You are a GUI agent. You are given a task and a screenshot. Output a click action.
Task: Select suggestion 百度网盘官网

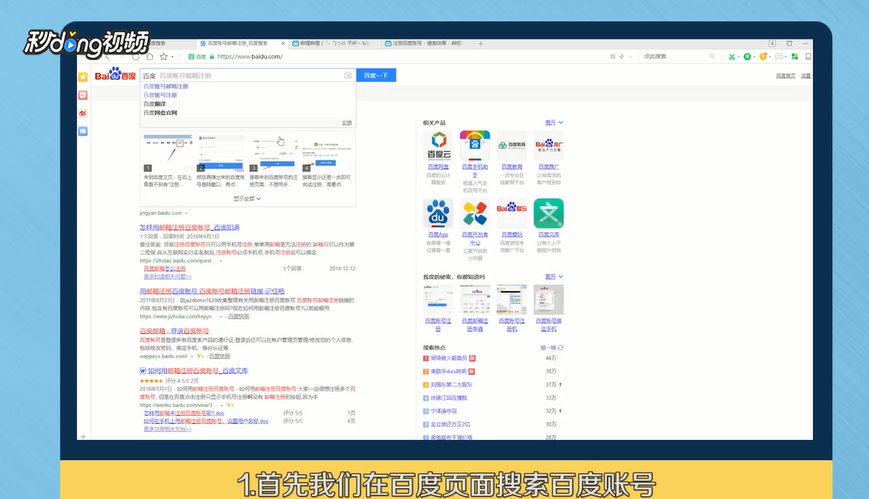coord(160,113)
